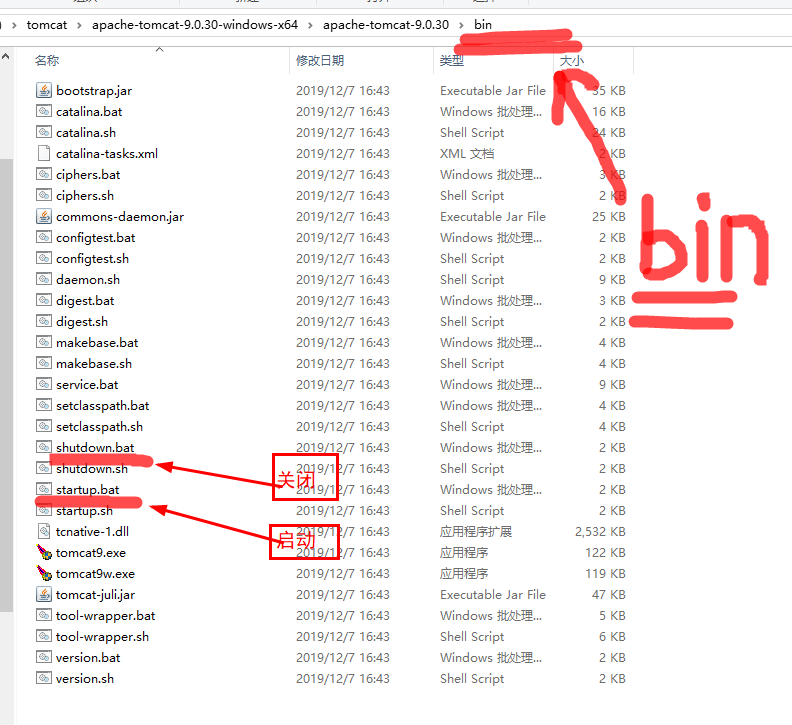Click the ciphers.sh file icon
The height and width of the screenshot is (725, 792).
44,196
